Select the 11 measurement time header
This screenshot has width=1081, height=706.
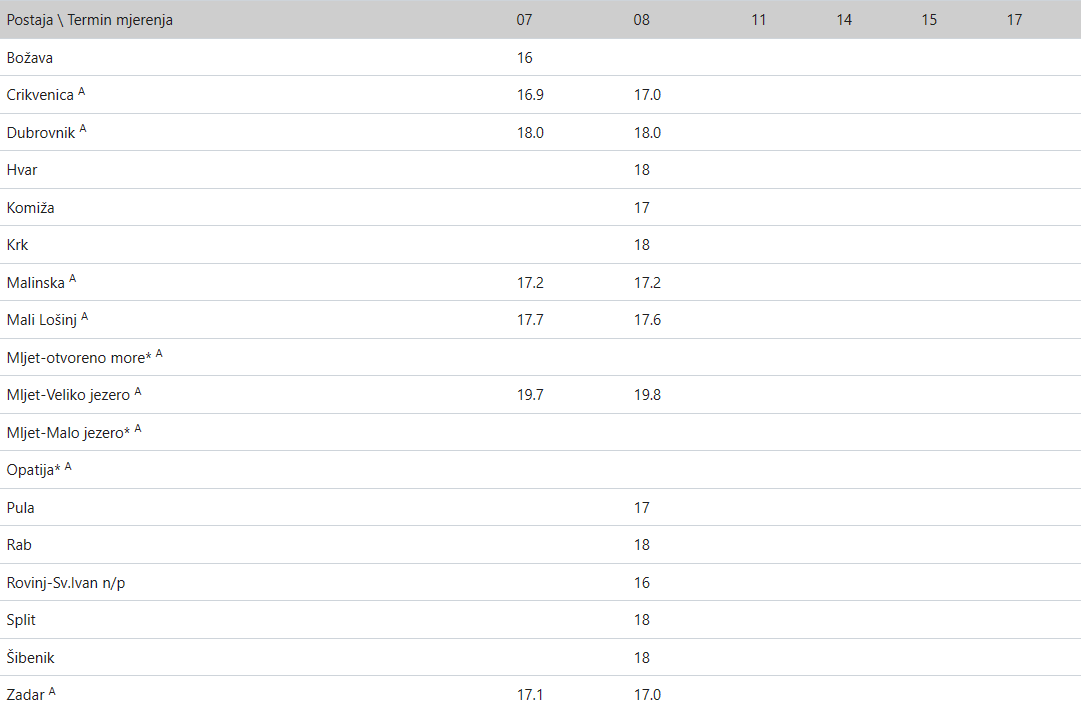coord(759,20)
